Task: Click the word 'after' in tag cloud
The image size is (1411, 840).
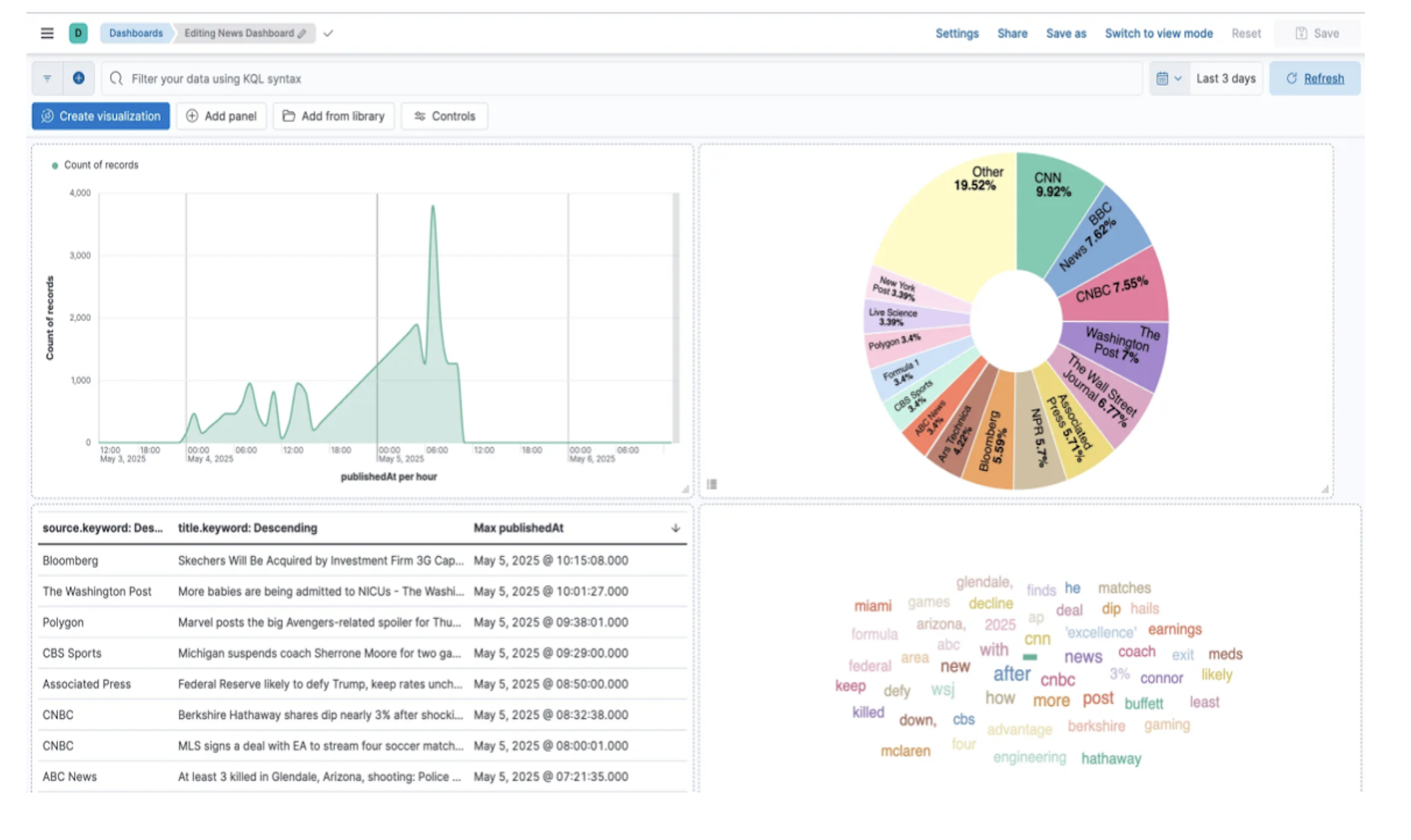Action: coord(1011,674)
